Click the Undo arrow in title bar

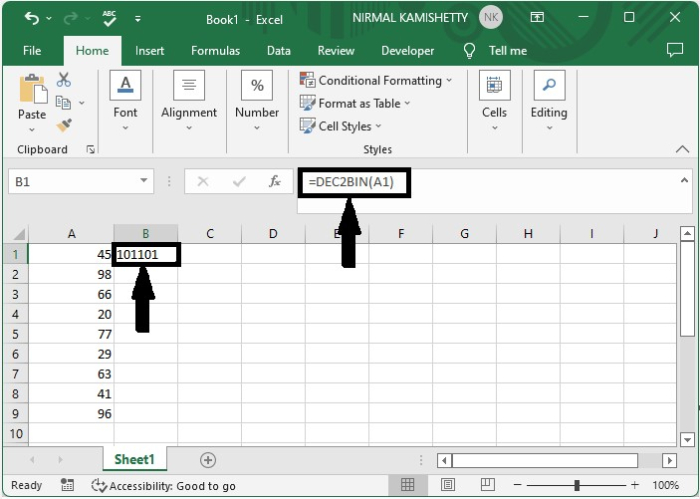pyautogui.click(x=32, y=18)
